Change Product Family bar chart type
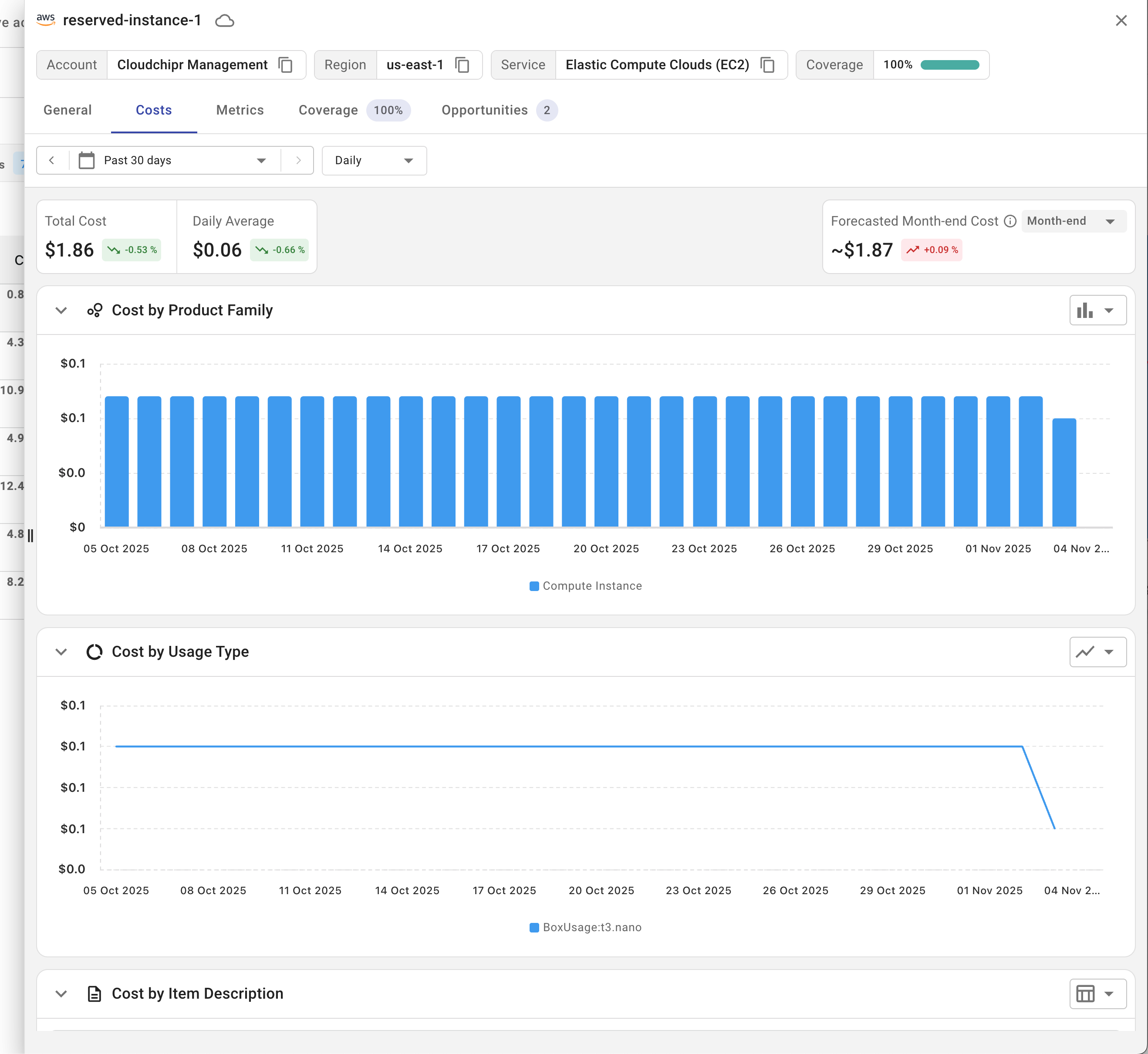Image resolution: width=1148 pixels, height=1054 pixels. click(x=1097, y=311)
